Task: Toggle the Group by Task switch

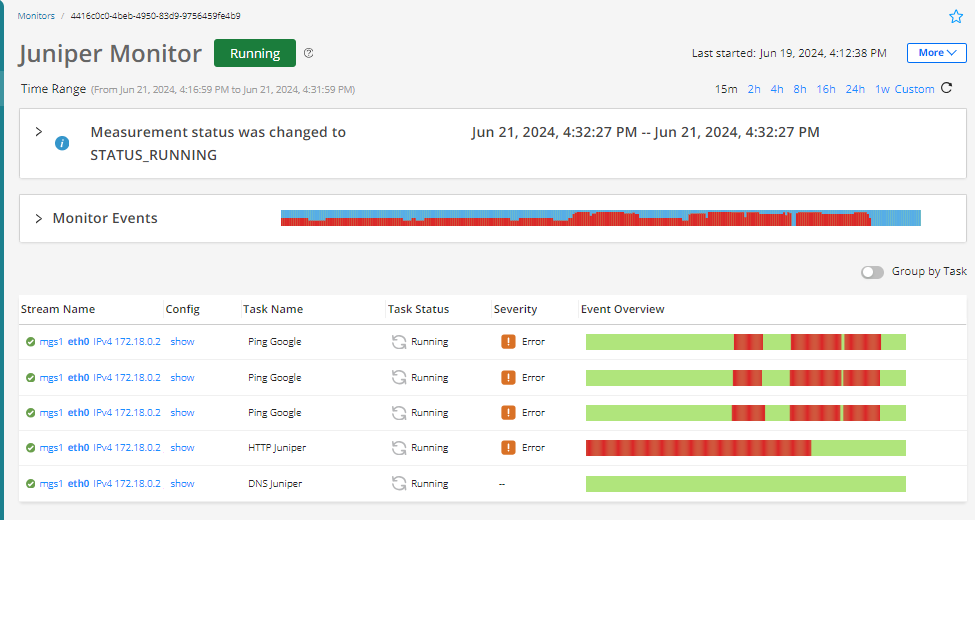Action: tap(872, 272)
